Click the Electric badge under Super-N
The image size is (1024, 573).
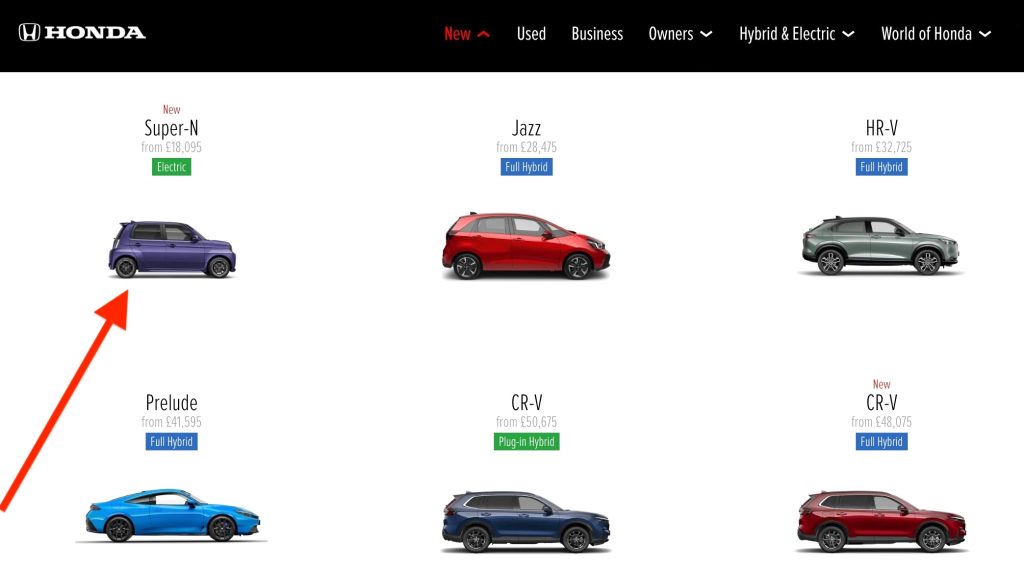tap(171, 167)
